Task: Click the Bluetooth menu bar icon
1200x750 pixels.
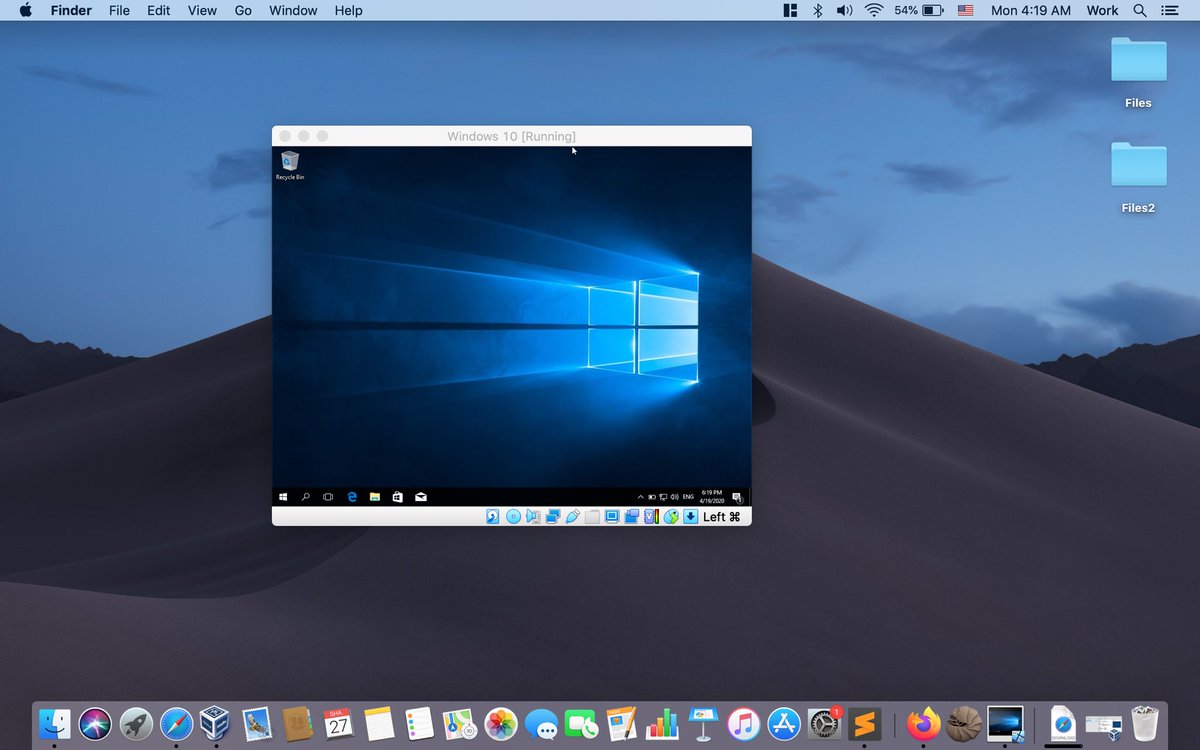Action: point(816,10)
